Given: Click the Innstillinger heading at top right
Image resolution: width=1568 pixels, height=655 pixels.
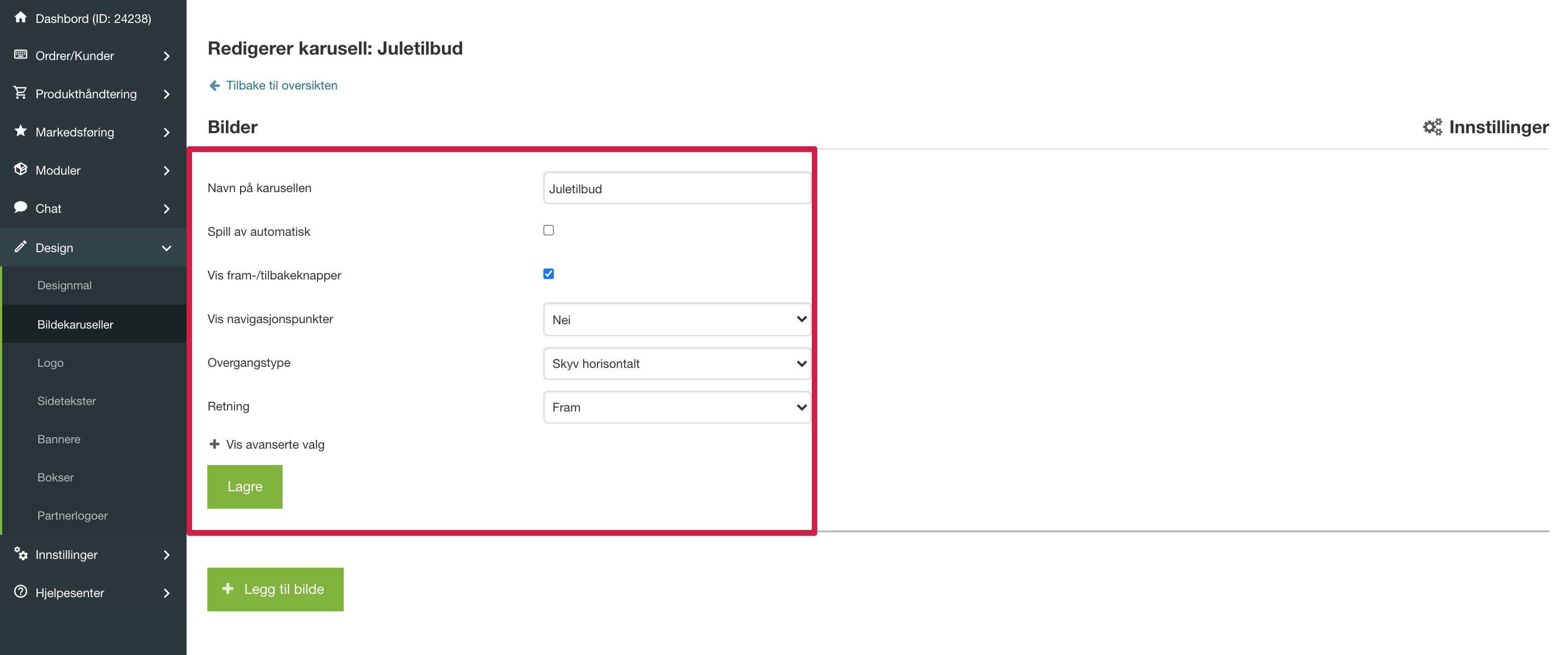Looking at the screenshot, I should 1499,127.
